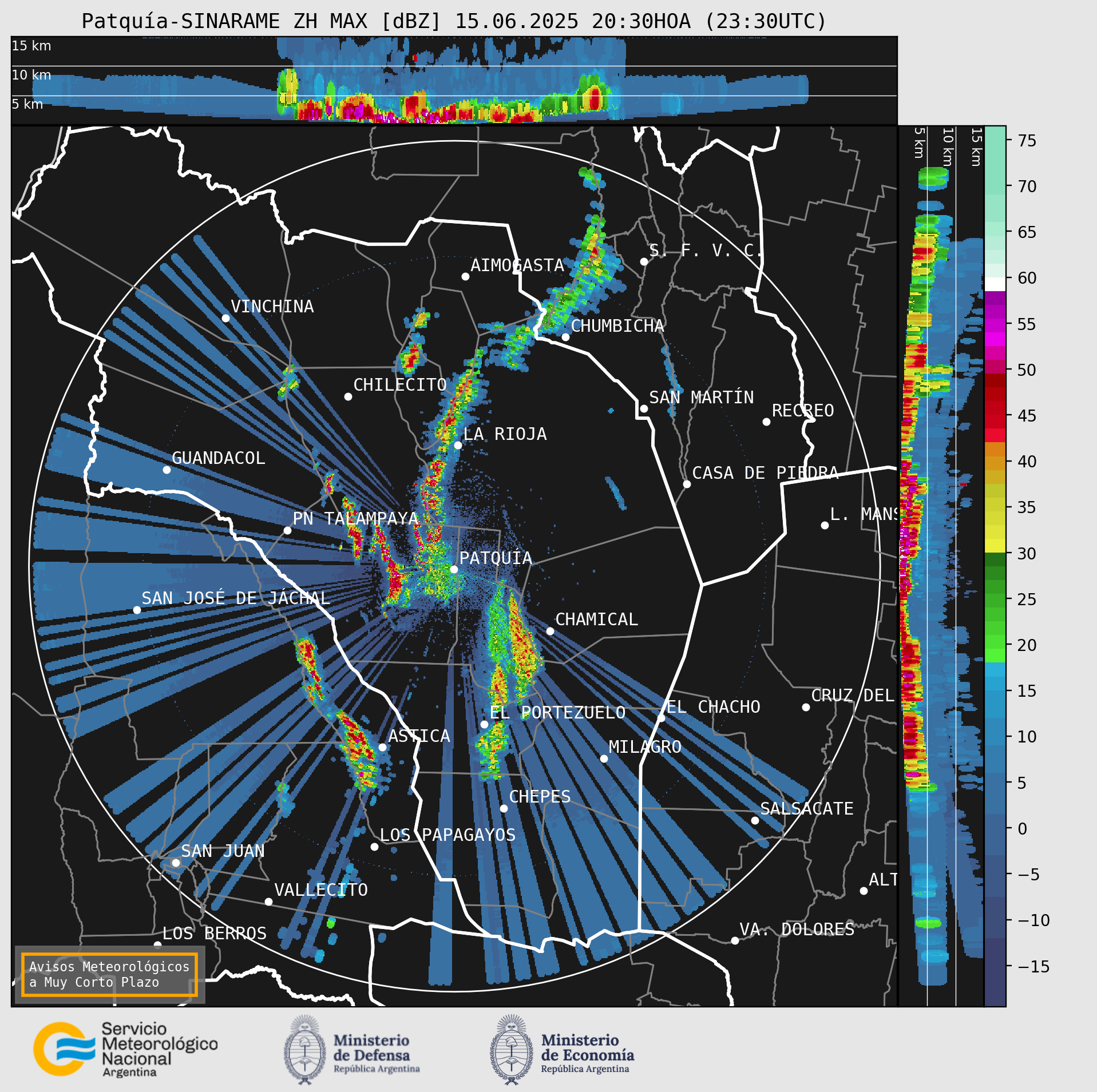Select the LOS BERROS label
Screen dimensions: 1097x1092
click(215, 934)
